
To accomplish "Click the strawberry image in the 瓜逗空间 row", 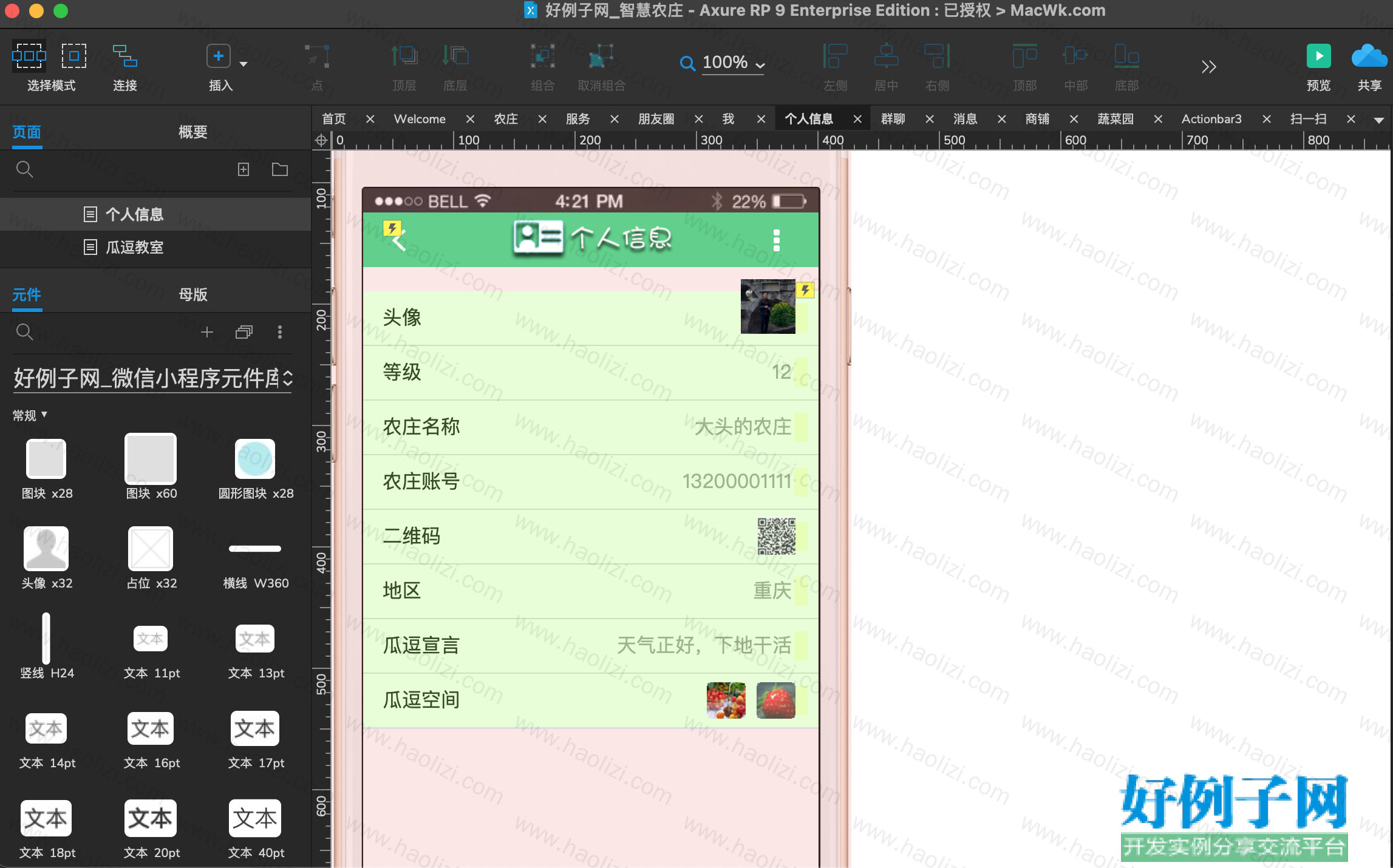I will click(x=775, y=700).
